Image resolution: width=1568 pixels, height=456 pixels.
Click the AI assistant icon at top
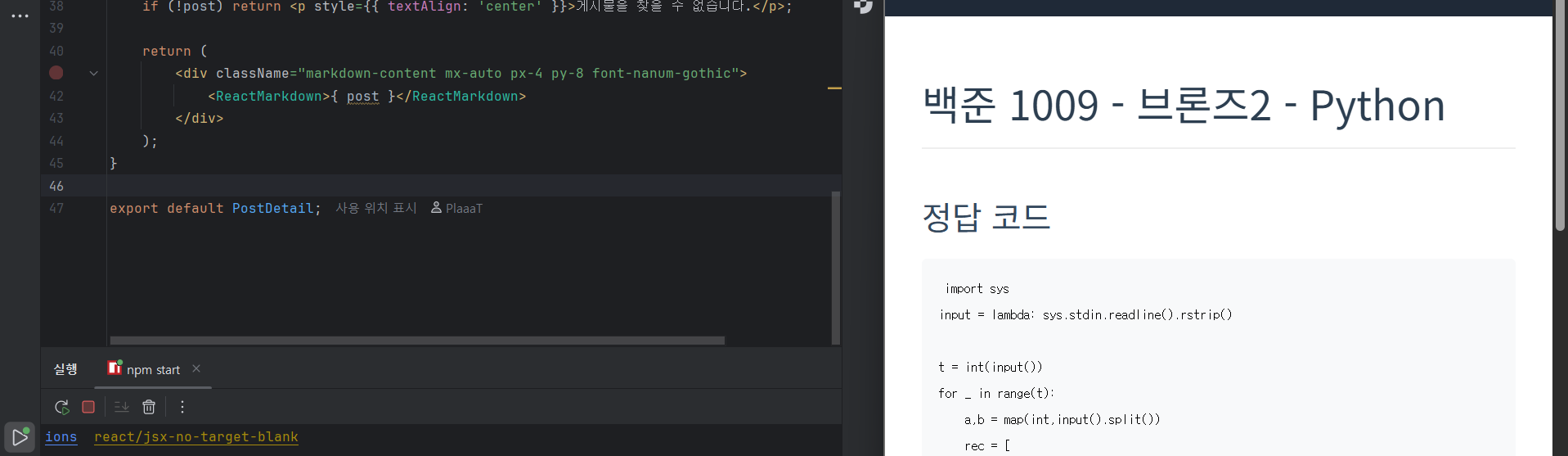point(862,7)
